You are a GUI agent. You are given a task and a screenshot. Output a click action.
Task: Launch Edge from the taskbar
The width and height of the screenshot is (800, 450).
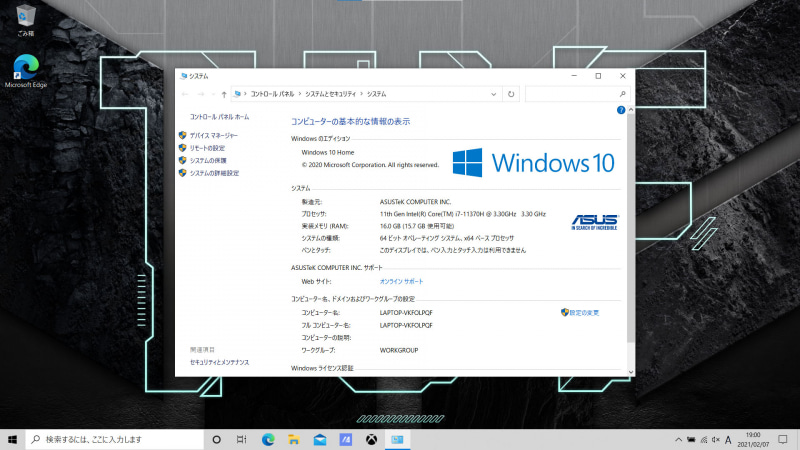(268, 439)
